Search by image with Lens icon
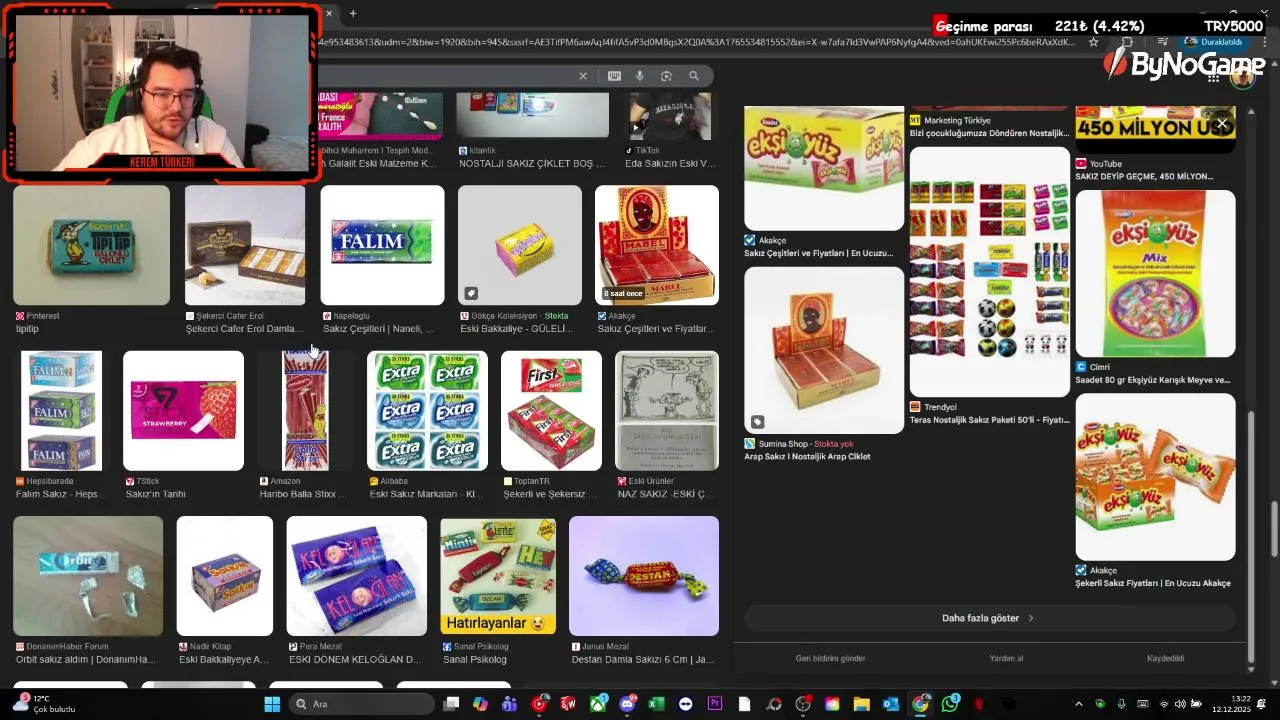1280x720 pixels. pos(666,76)
